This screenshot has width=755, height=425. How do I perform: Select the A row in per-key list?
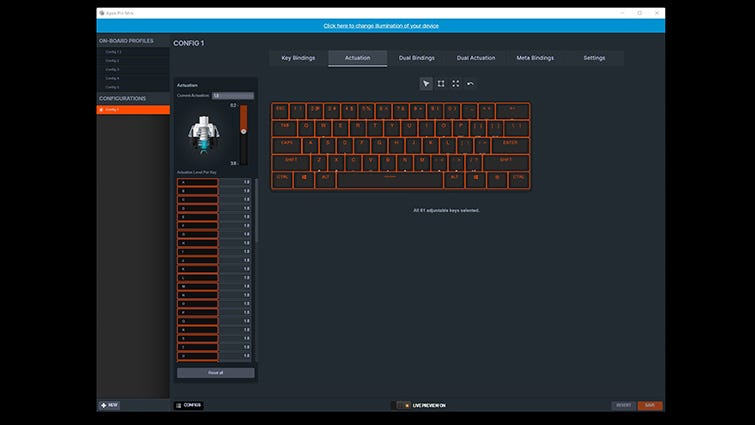pos(214,182)
